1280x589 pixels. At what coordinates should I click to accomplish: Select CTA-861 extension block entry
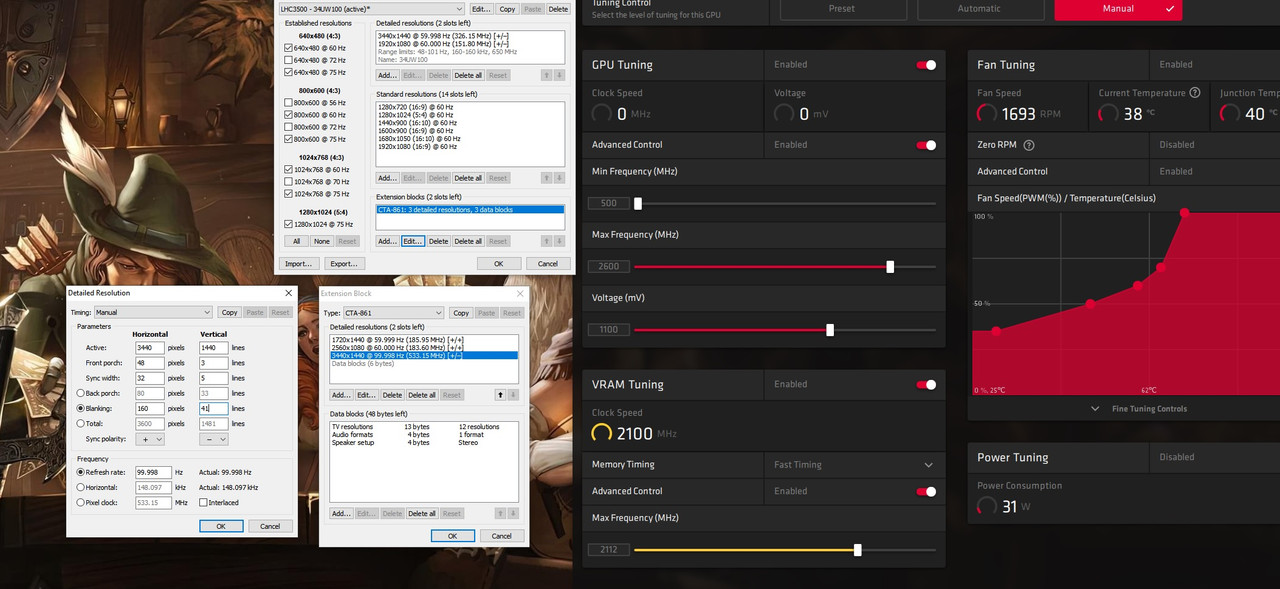tap(470, 210)
